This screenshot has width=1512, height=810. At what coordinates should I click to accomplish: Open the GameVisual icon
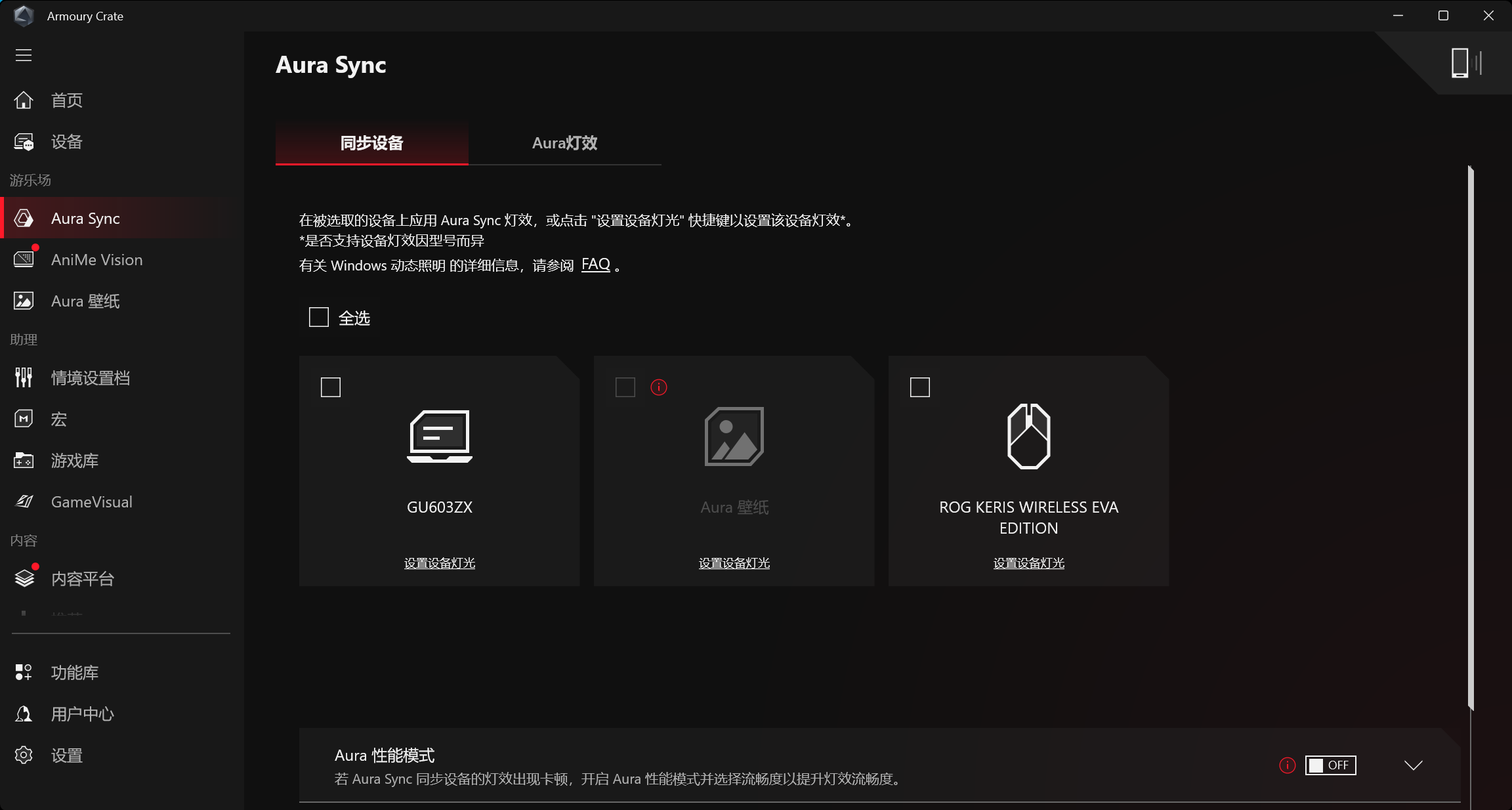pos(24,501)
